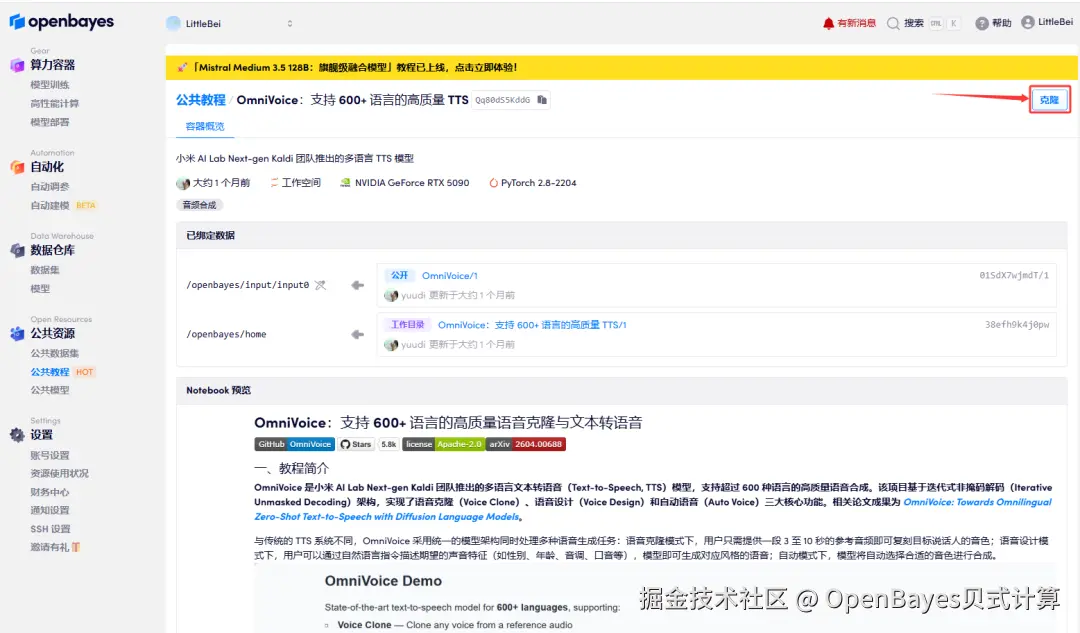Viewport: 1080px width, 633px height.
Task: Open 数据集 in the sidebar
Action: click(45, 270)
